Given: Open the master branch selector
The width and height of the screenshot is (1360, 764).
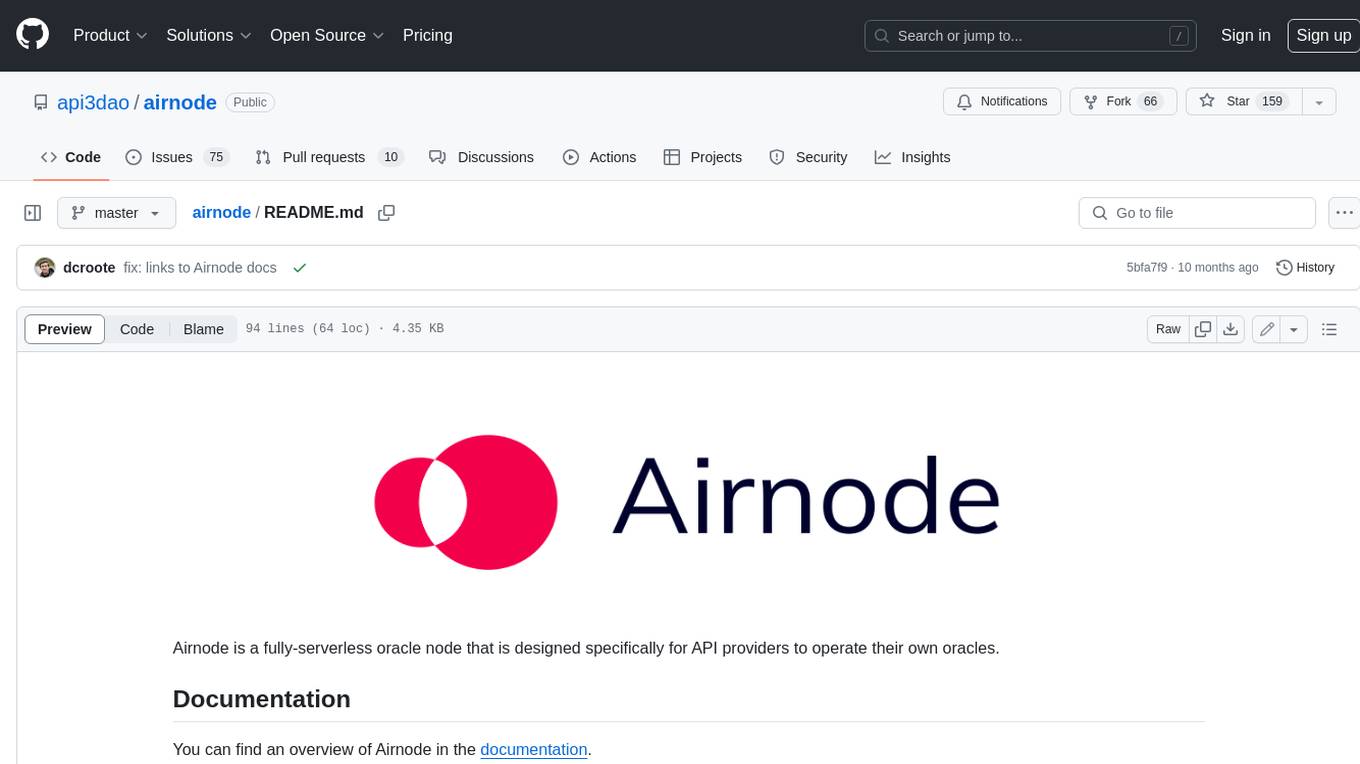Looking at the screenshot, I should pos(116,213).
